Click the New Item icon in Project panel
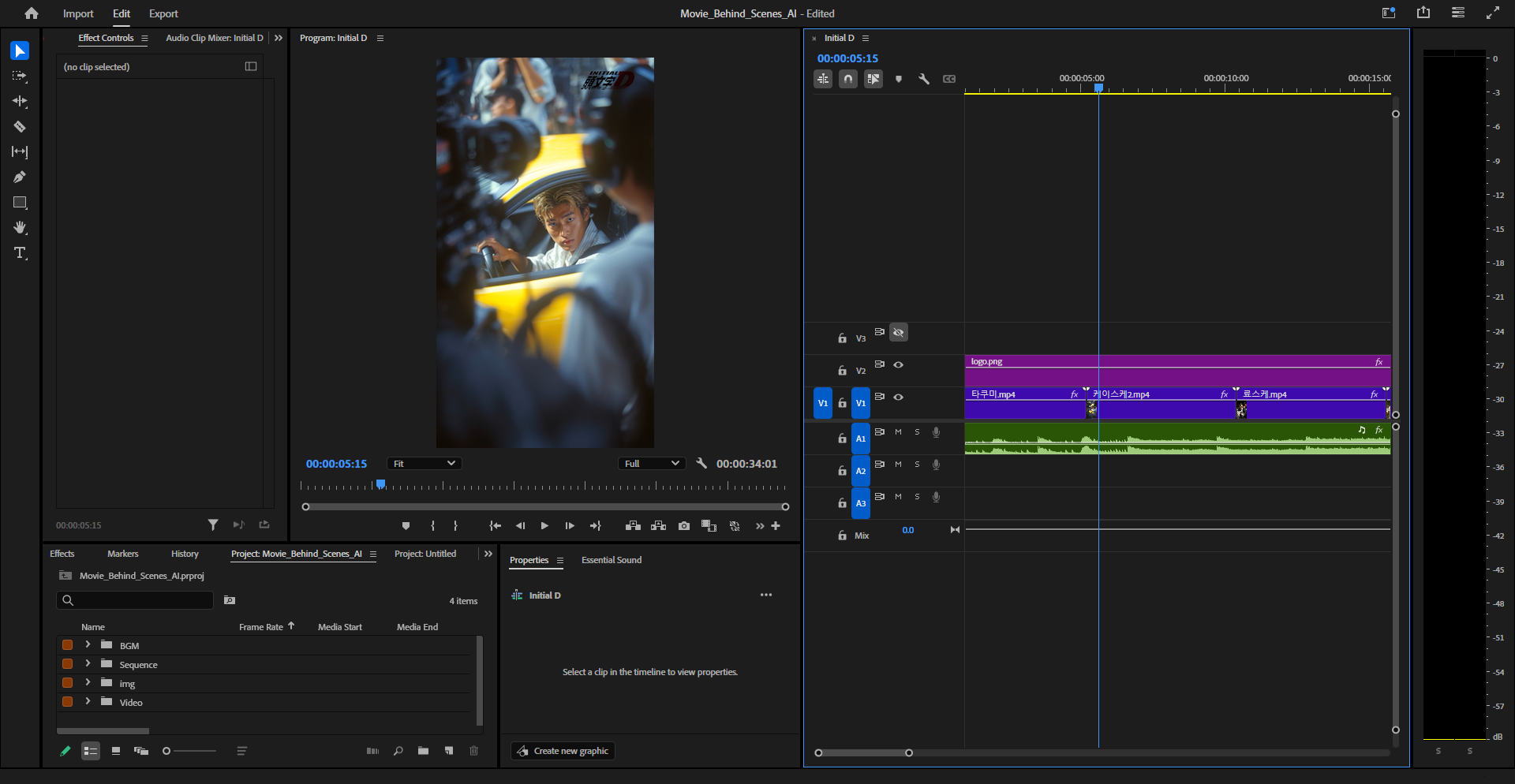 449,751
